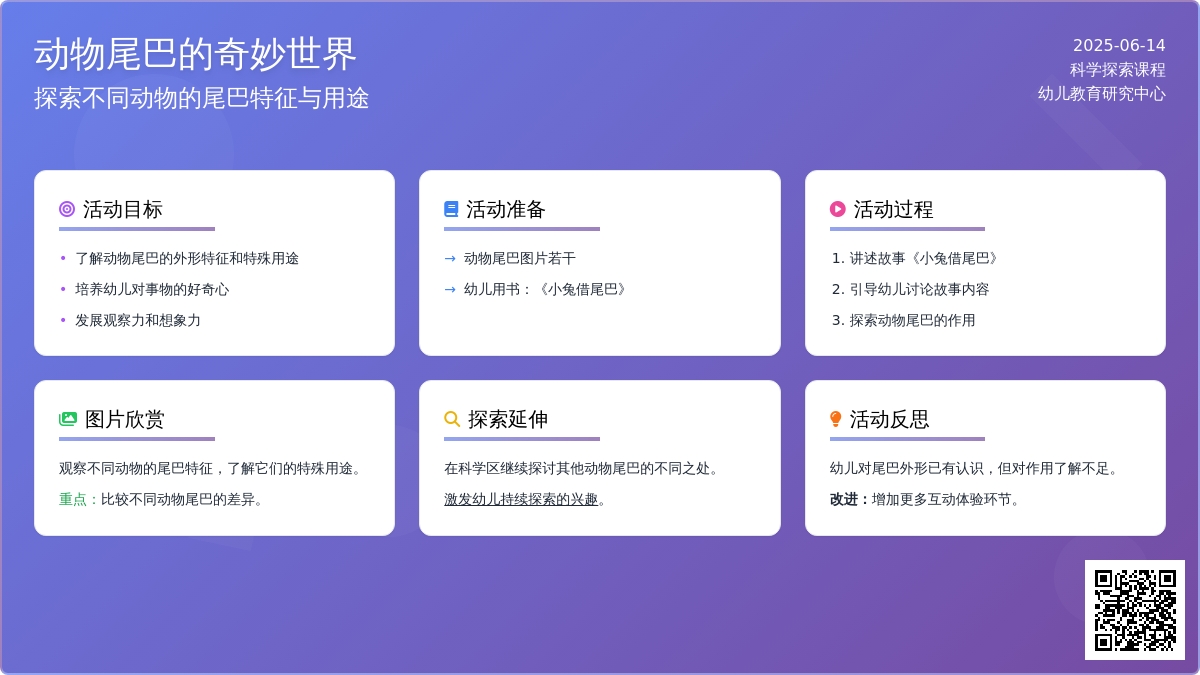Click the date 2025-06-14
1200x675 pixels.
click(1119, 45)
